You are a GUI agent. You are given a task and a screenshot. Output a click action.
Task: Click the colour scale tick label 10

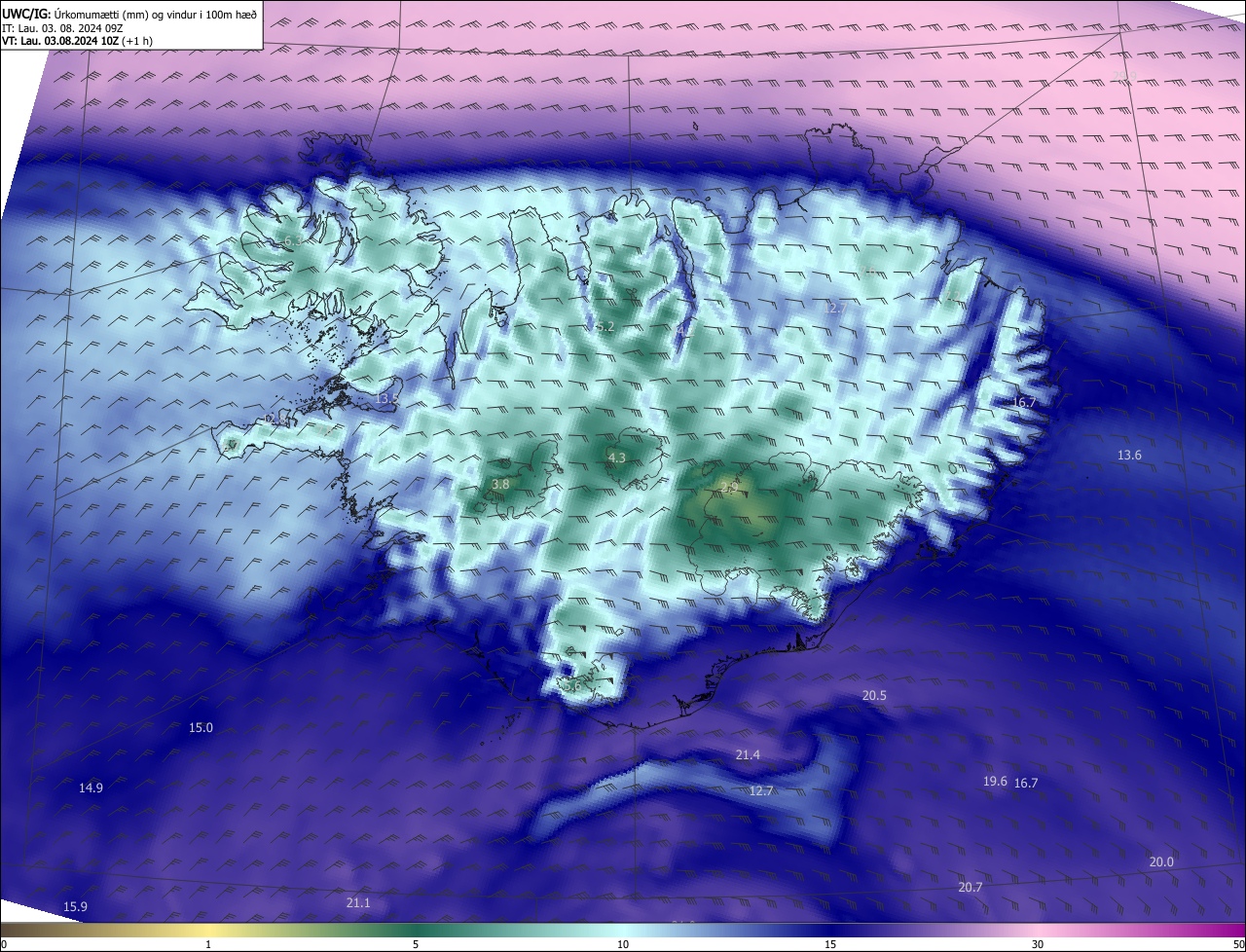[x=623, y=944]
